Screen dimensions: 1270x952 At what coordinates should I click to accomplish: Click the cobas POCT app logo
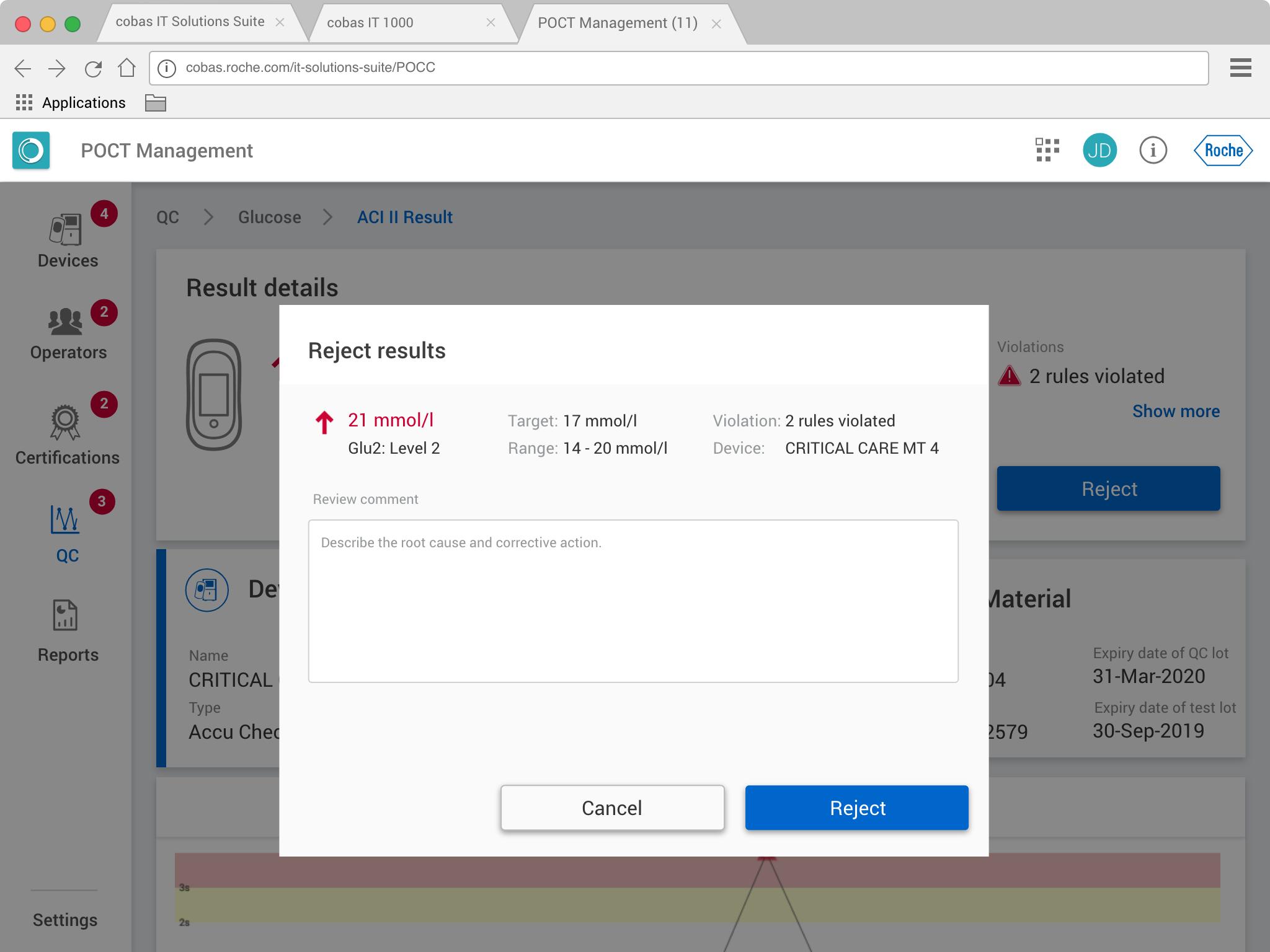pyautogui.click(x=31, y=150)
